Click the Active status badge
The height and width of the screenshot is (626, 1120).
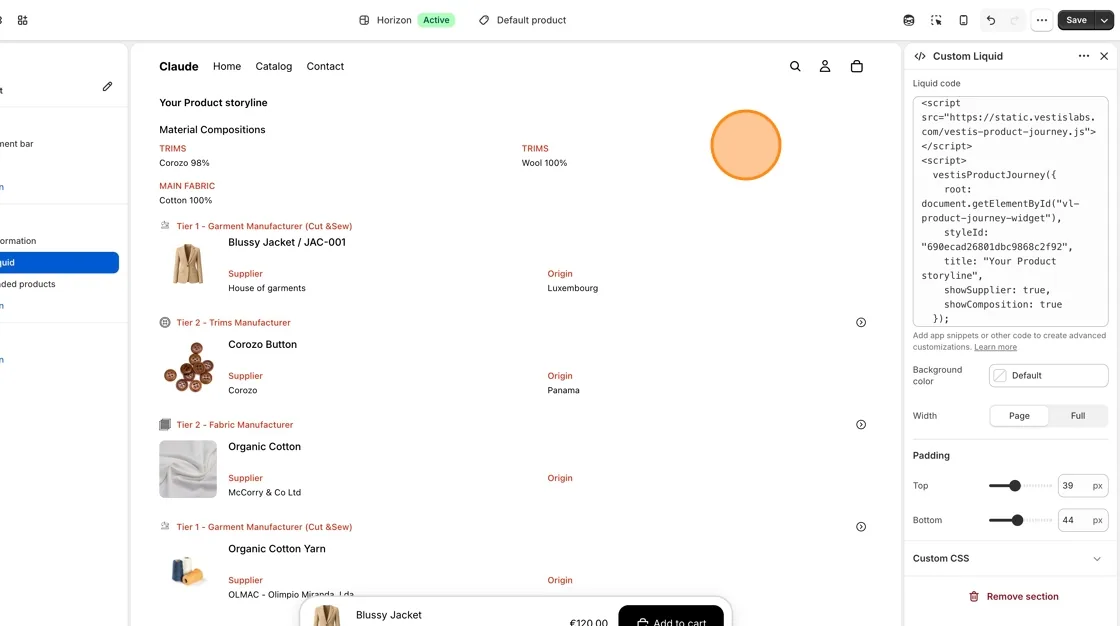point(436,20)
